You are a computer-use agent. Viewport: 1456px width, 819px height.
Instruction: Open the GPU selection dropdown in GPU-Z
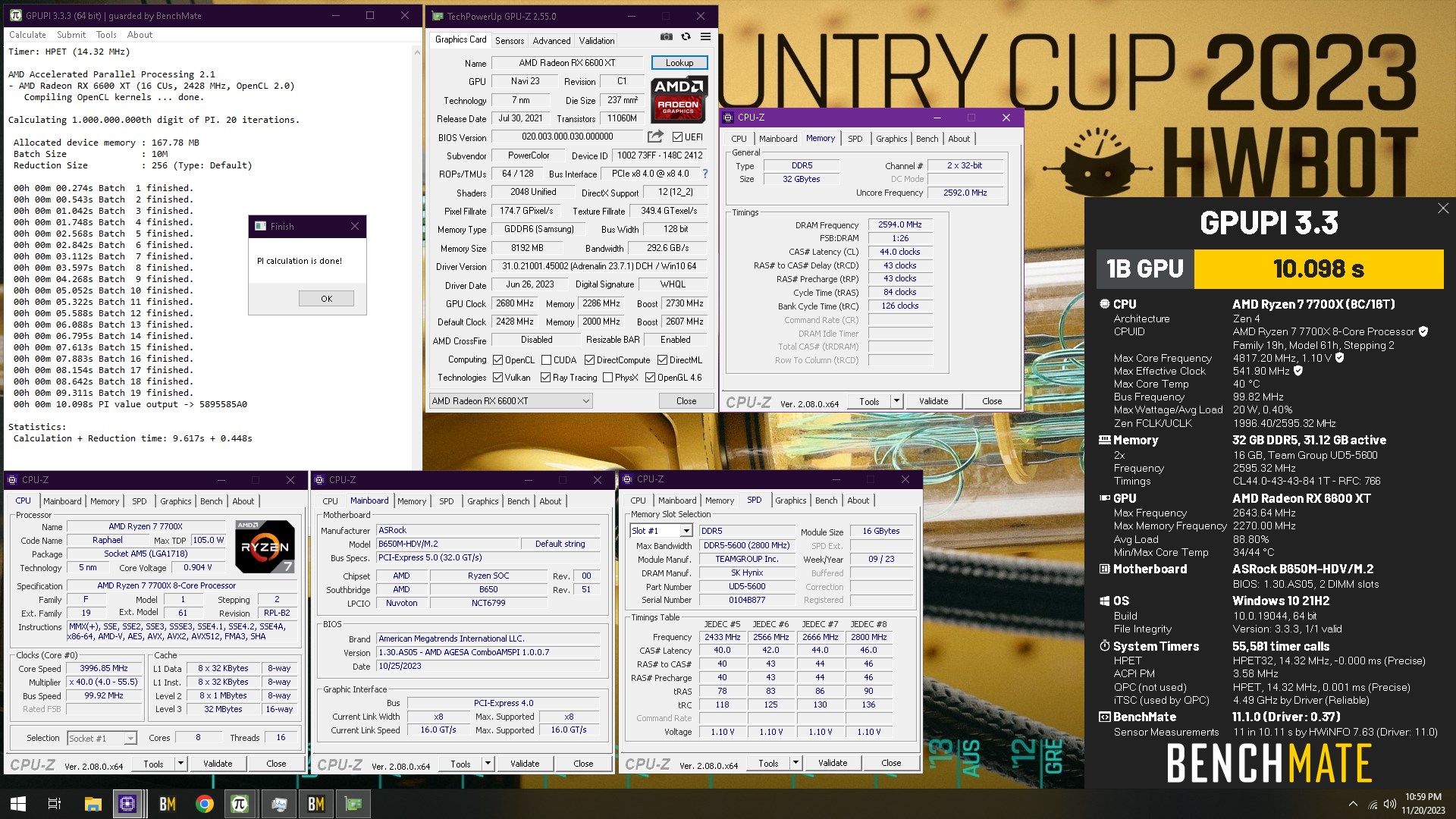click(x=510, y=401)
